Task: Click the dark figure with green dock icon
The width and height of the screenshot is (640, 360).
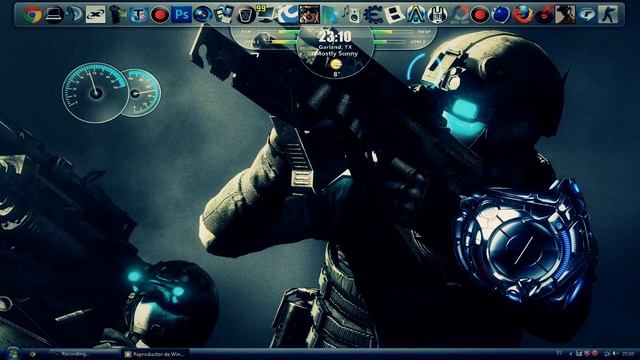Action: pyautogui.click(x=117, y=15)
